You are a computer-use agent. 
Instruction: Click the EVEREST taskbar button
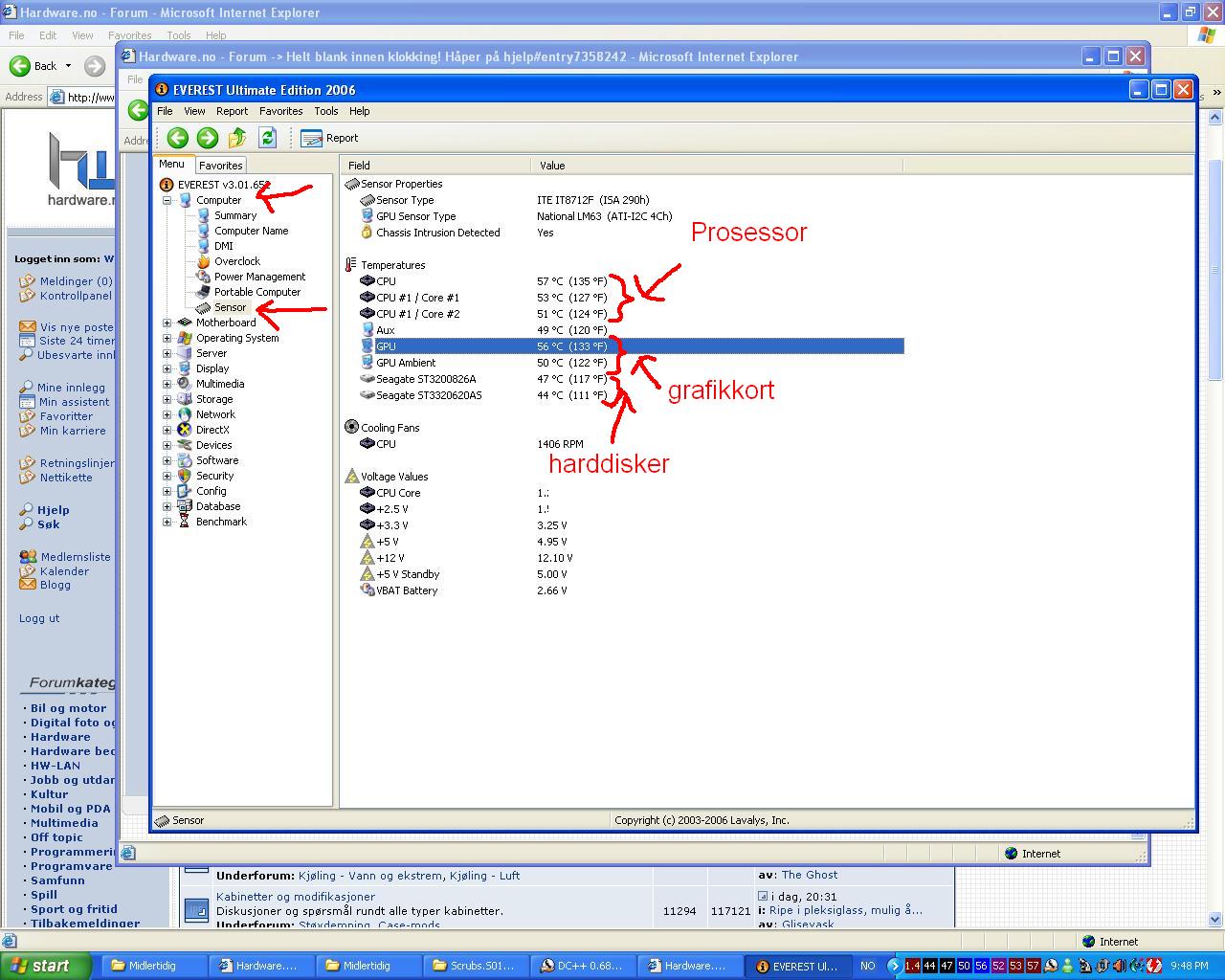797,966
